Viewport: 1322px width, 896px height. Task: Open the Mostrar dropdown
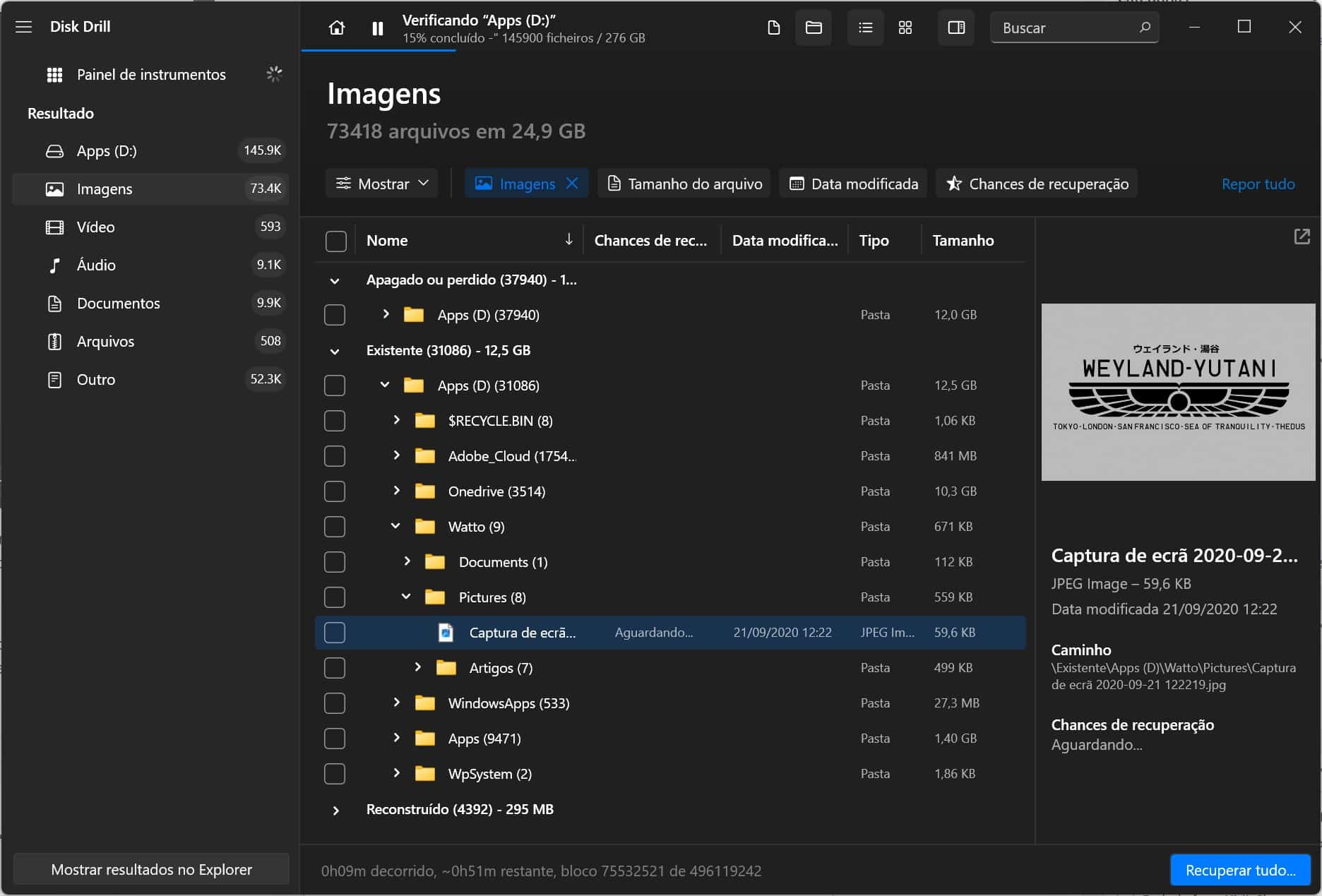(382, 184)
